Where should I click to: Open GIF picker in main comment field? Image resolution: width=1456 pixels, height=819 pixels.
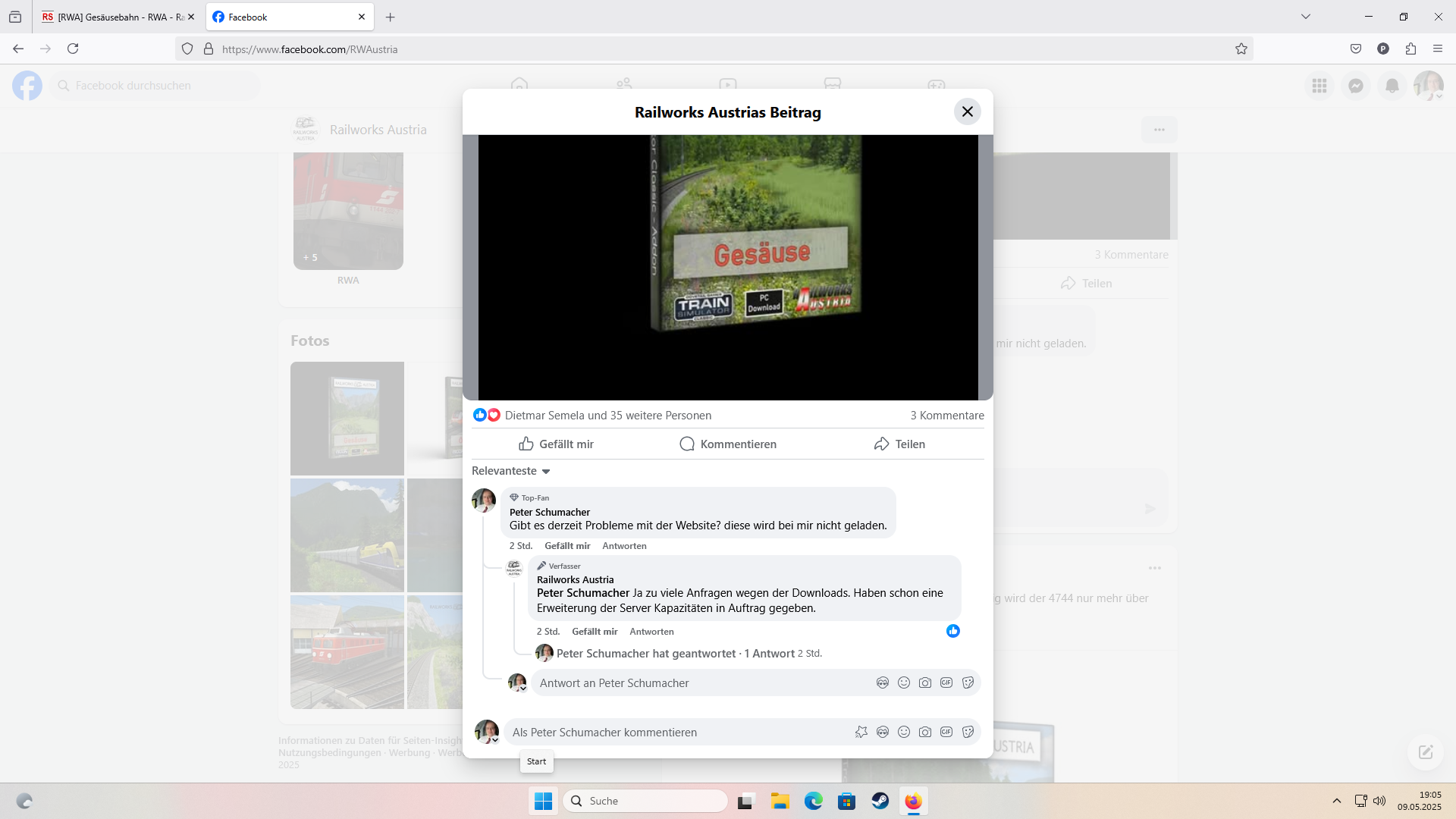coord(946,732)
